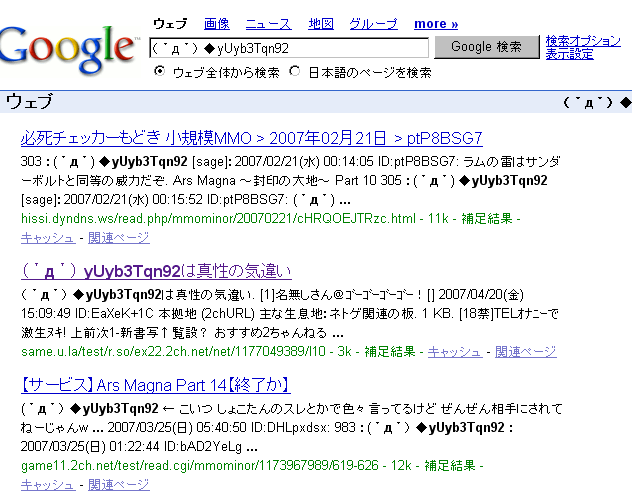Select 日本語のページを検索 radio button
The height and width of the screenshot is (497, 632).
pos(295,71)
